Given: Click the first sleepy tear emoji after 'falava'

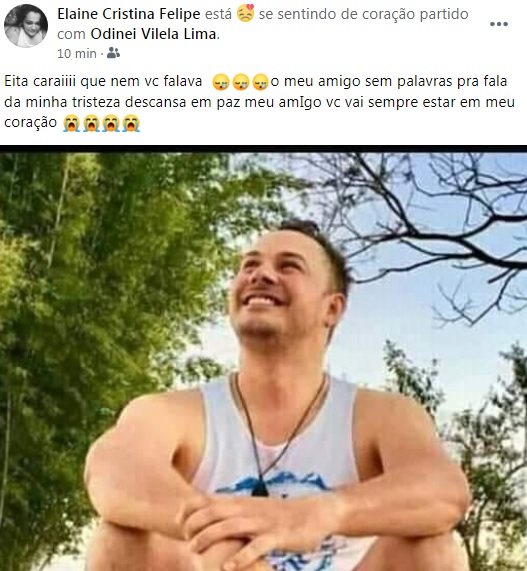Looking at the screenshot, I should [x=221, y=82].
